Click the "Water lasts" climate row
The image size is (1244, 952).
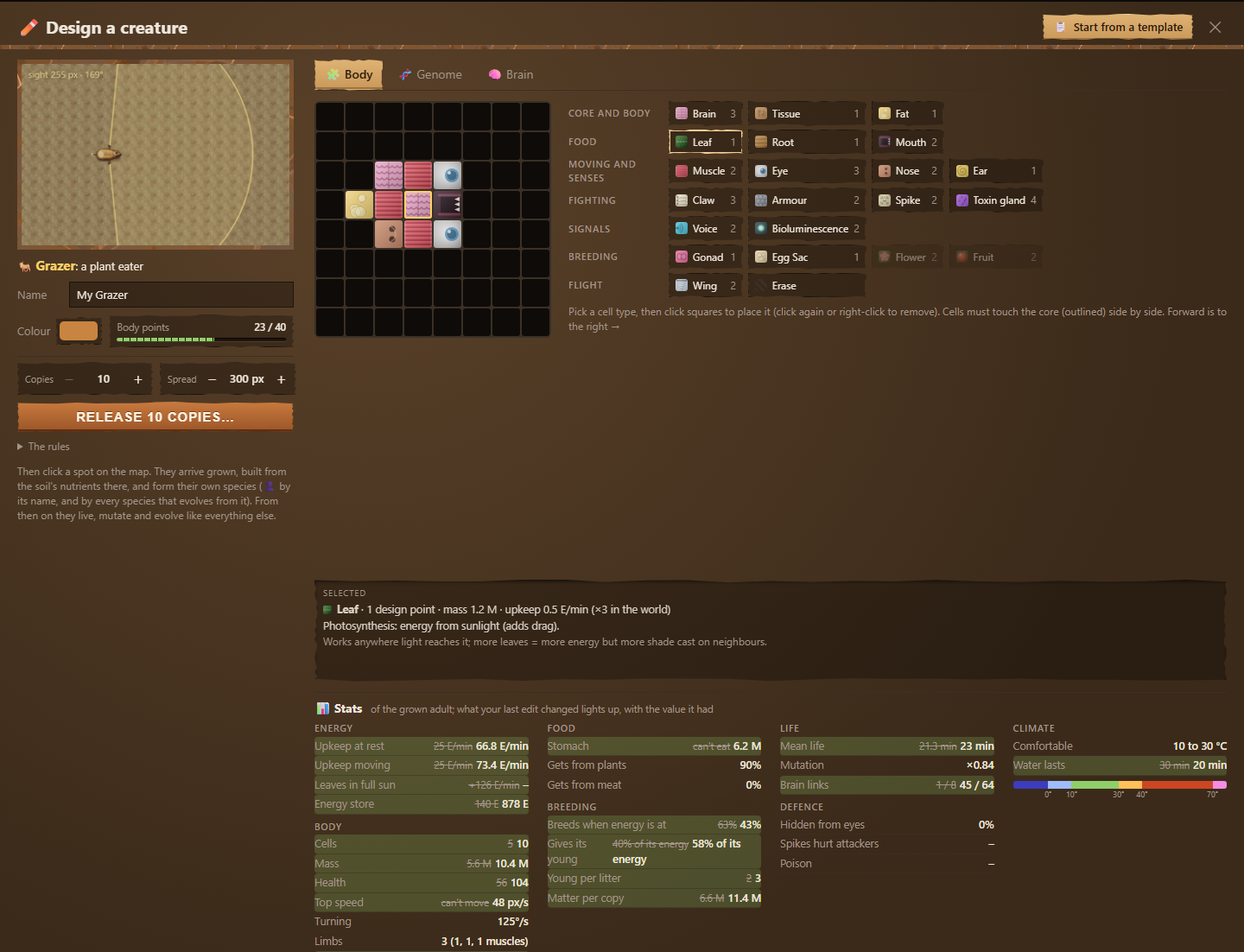(1120, 765)
